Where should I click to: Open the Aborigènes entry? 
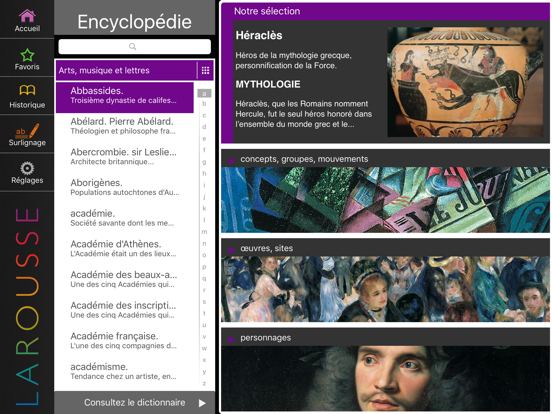tap(125, 187)
